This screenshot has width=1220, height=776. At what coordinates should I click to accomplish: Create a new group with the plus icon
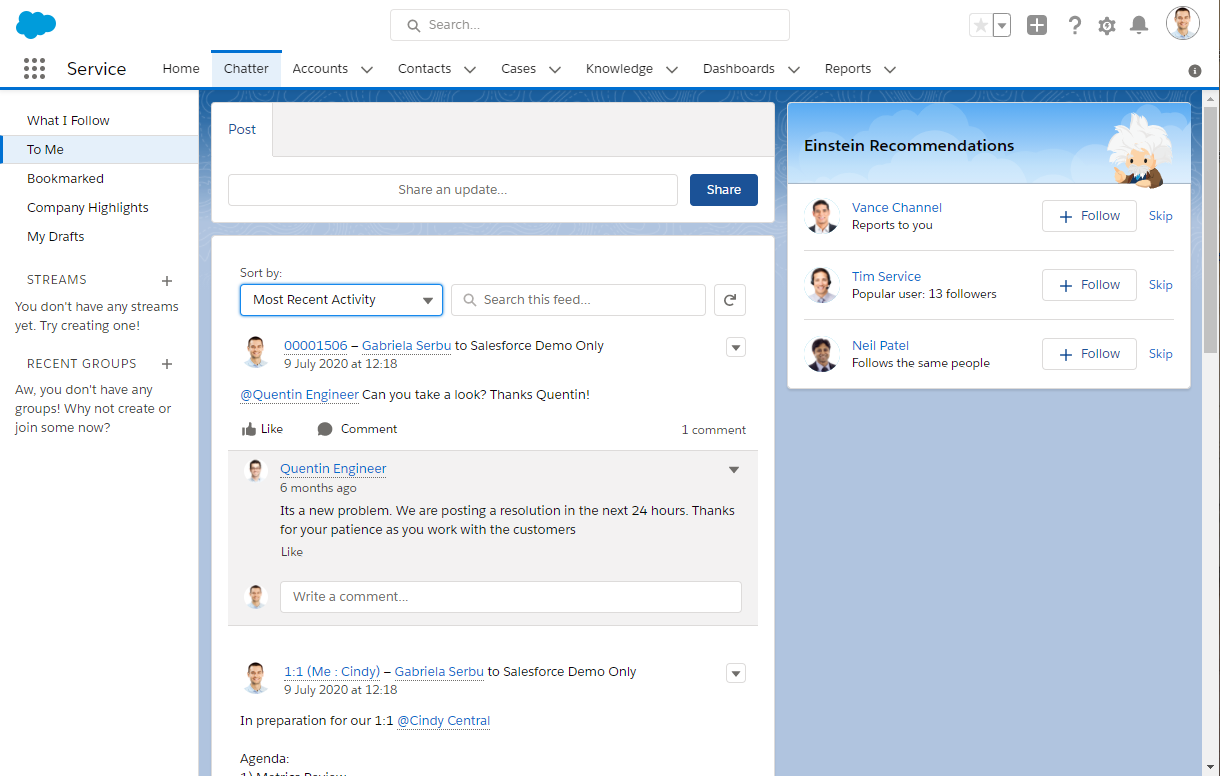click(x=166, y=364)
